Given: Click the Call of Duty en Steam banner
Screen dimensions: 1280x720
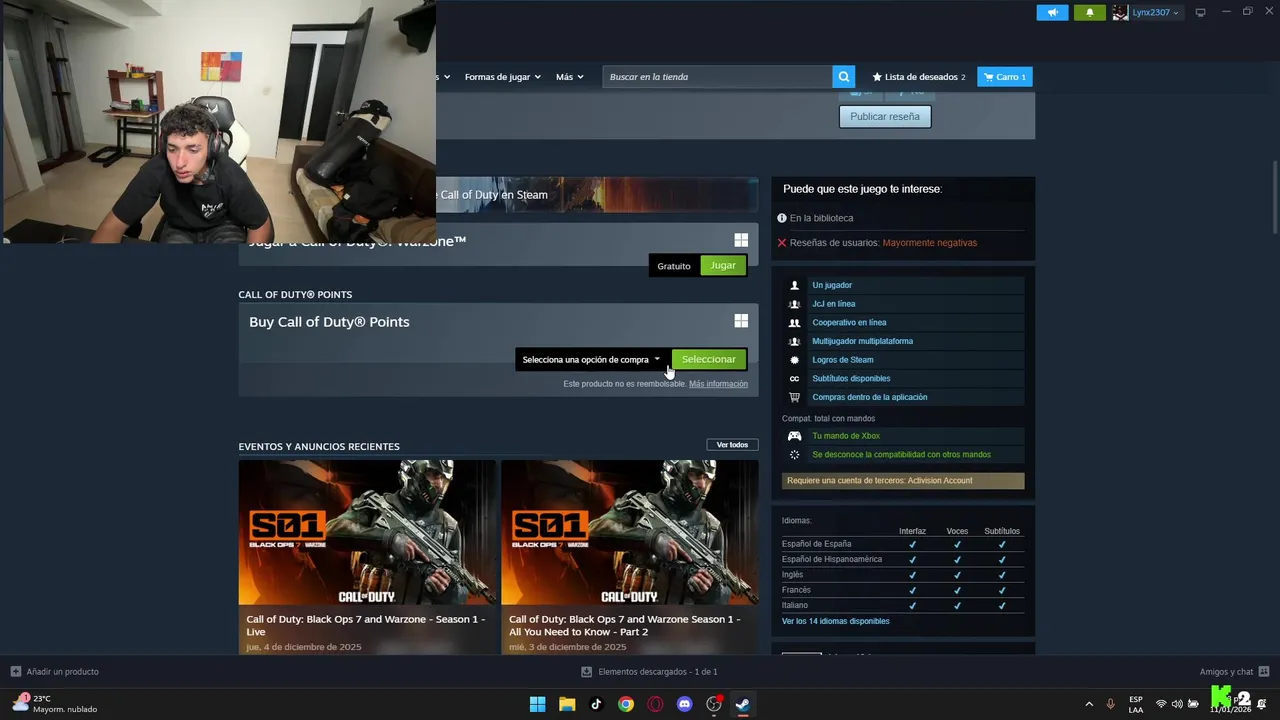Looking at the screenshot, I should point(597,195).
